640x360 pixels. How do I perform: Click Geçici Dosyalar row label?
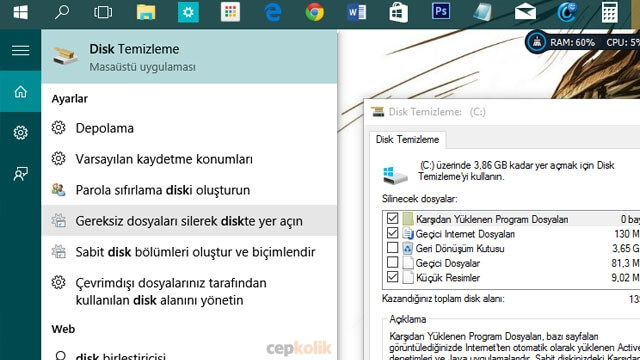click(x=448, y=263)
